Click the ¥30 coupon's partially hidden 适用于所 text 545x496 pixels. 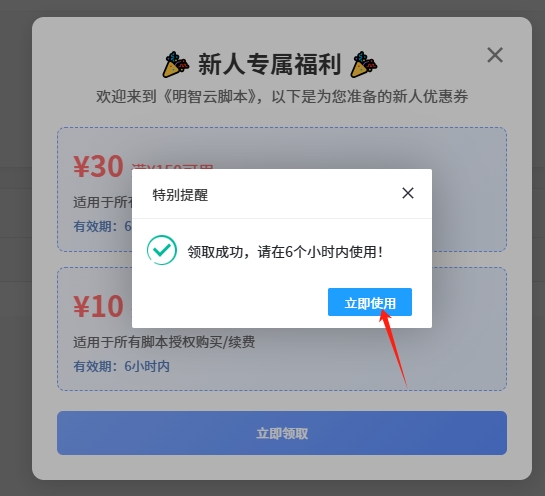[x=103, y=202]
